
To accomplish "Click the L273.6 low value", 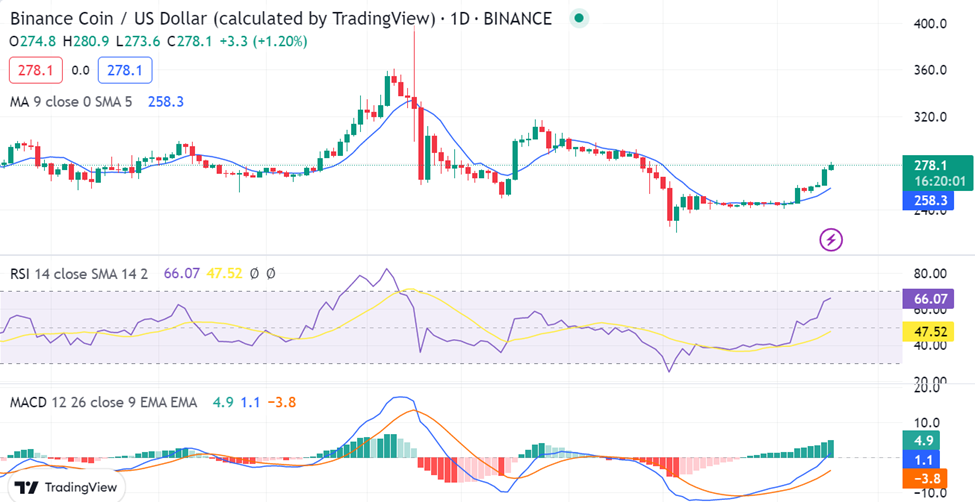I will [x=137, y=42].
